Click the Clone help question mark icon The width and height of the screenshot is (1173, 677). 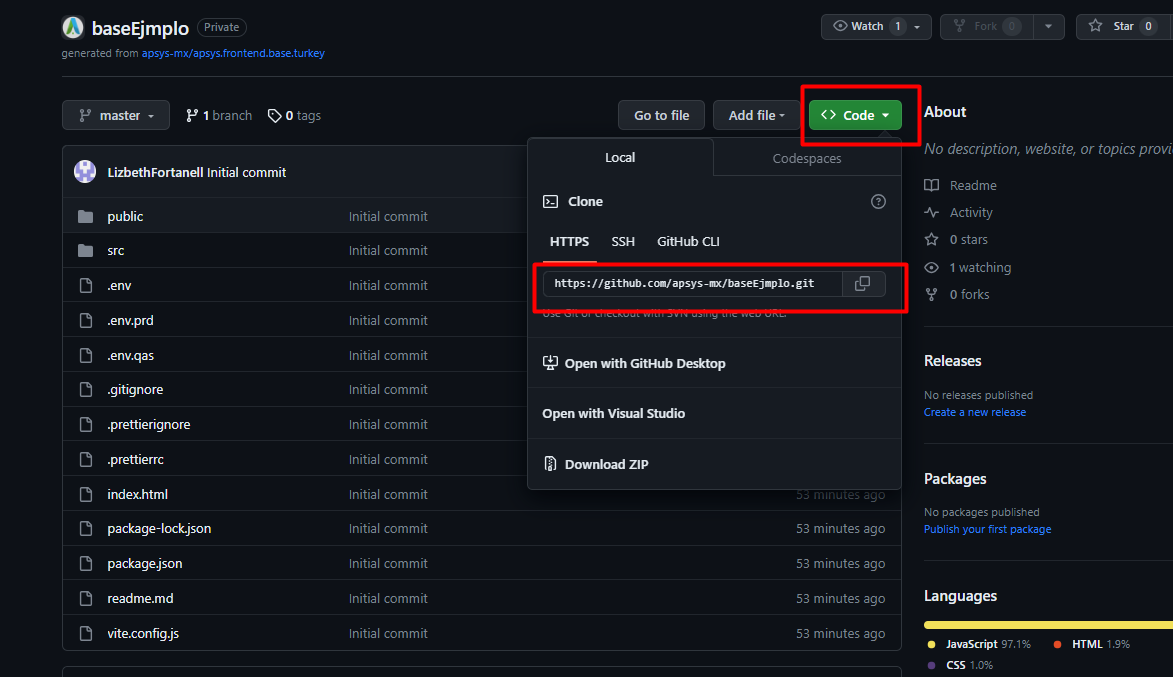pos(878,201)
